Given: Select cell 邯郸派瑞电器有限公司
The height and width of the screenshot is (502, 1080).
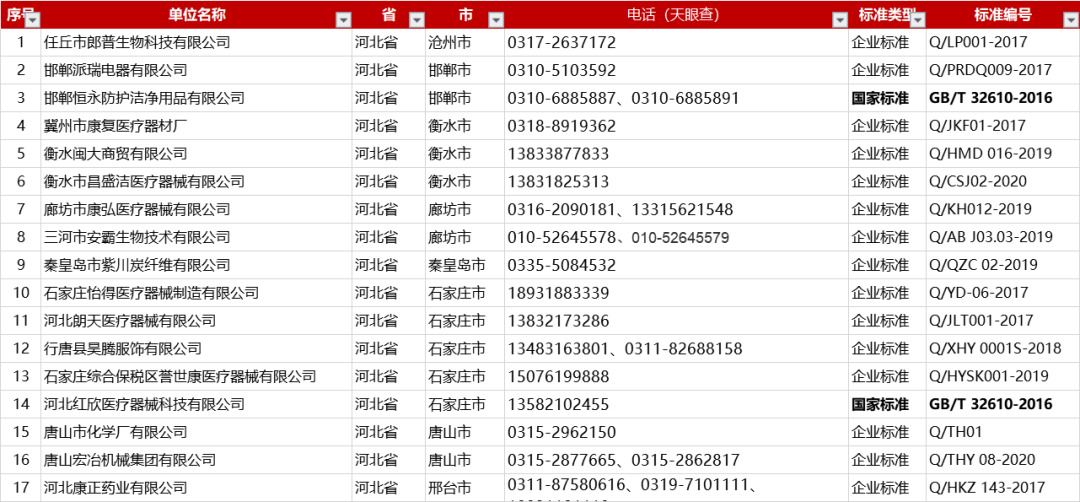Looking at the screenshot, I should [196, 70].
